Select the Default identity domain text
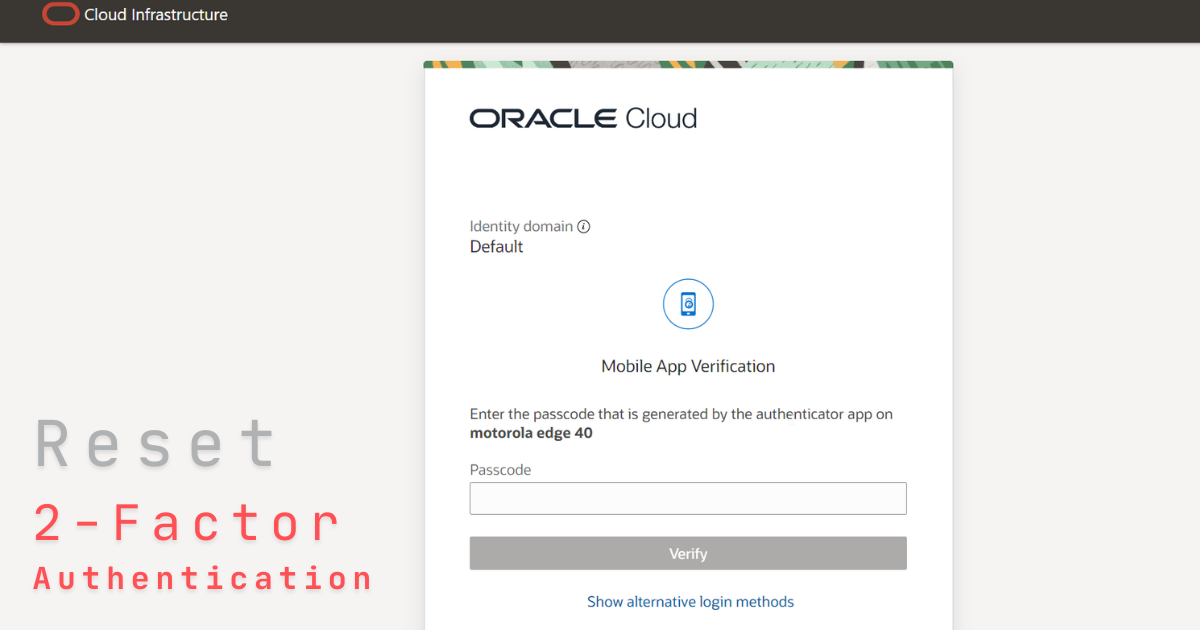Screen dimensions: 1200x630 (496, 246)
